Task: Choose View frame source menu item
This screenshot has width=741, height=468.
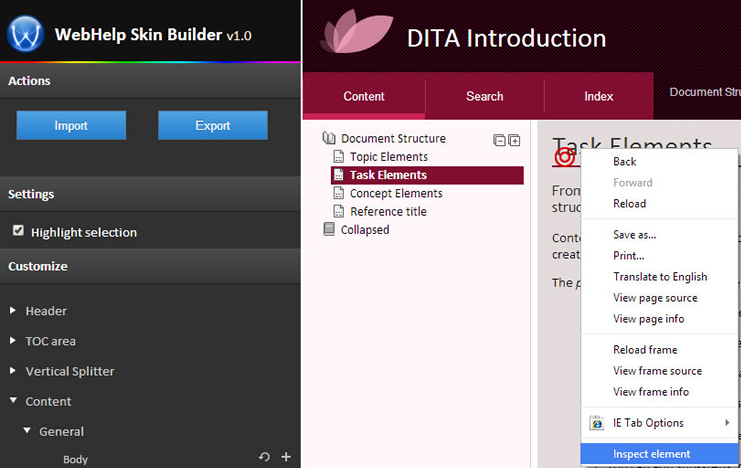Action: [x=659, y=371]
